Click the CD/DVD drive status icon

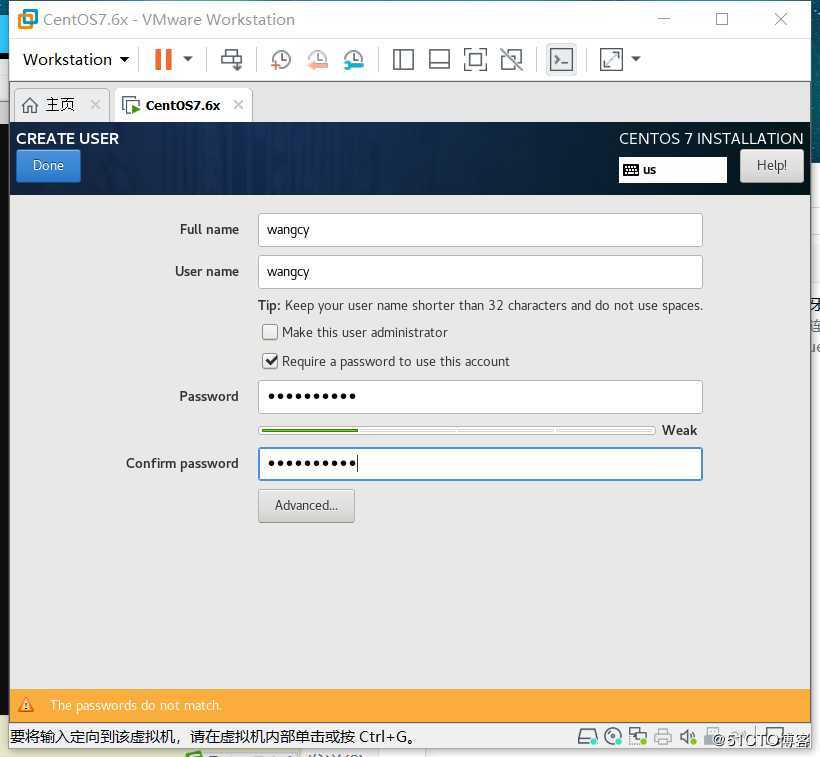pyautogui.click(x=613, y=737)
